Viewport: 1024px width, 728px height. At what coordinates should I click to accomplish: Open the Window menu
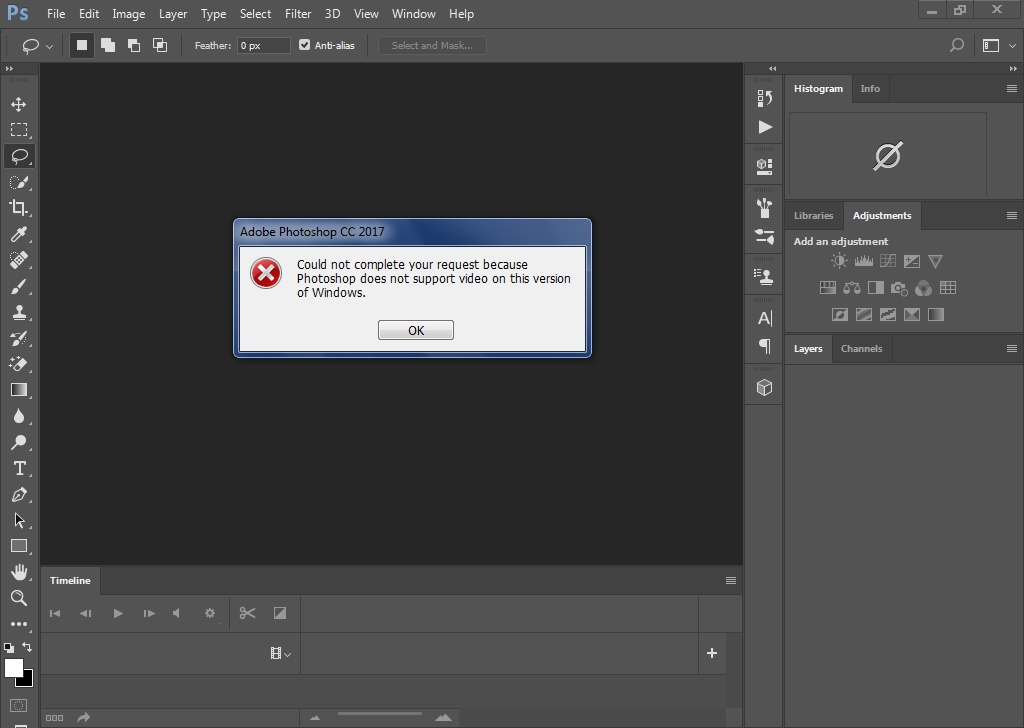413,14
